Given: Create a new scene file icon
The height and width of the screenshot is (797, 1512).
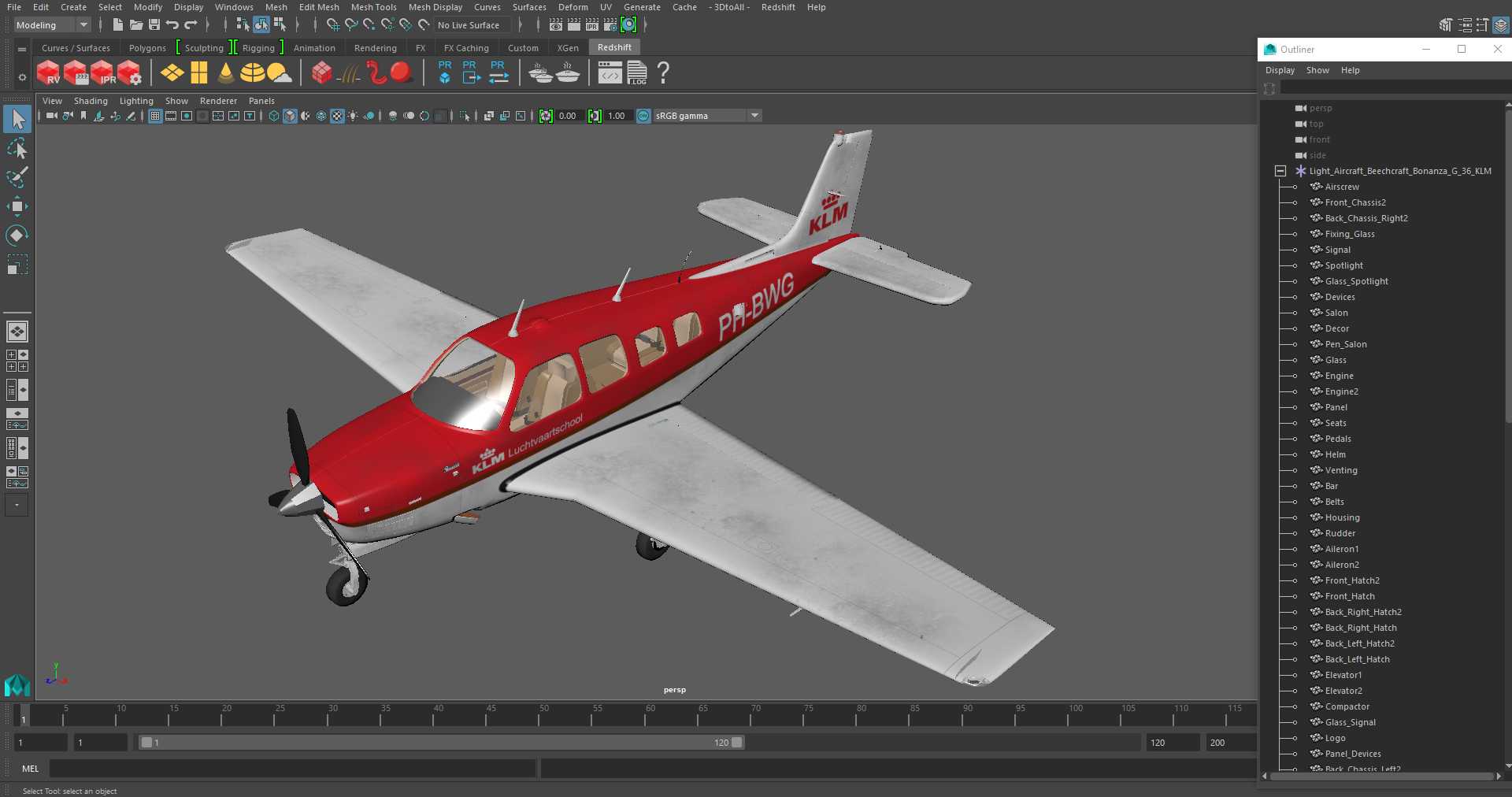Looking at the screenshot, I should [117, 25].
